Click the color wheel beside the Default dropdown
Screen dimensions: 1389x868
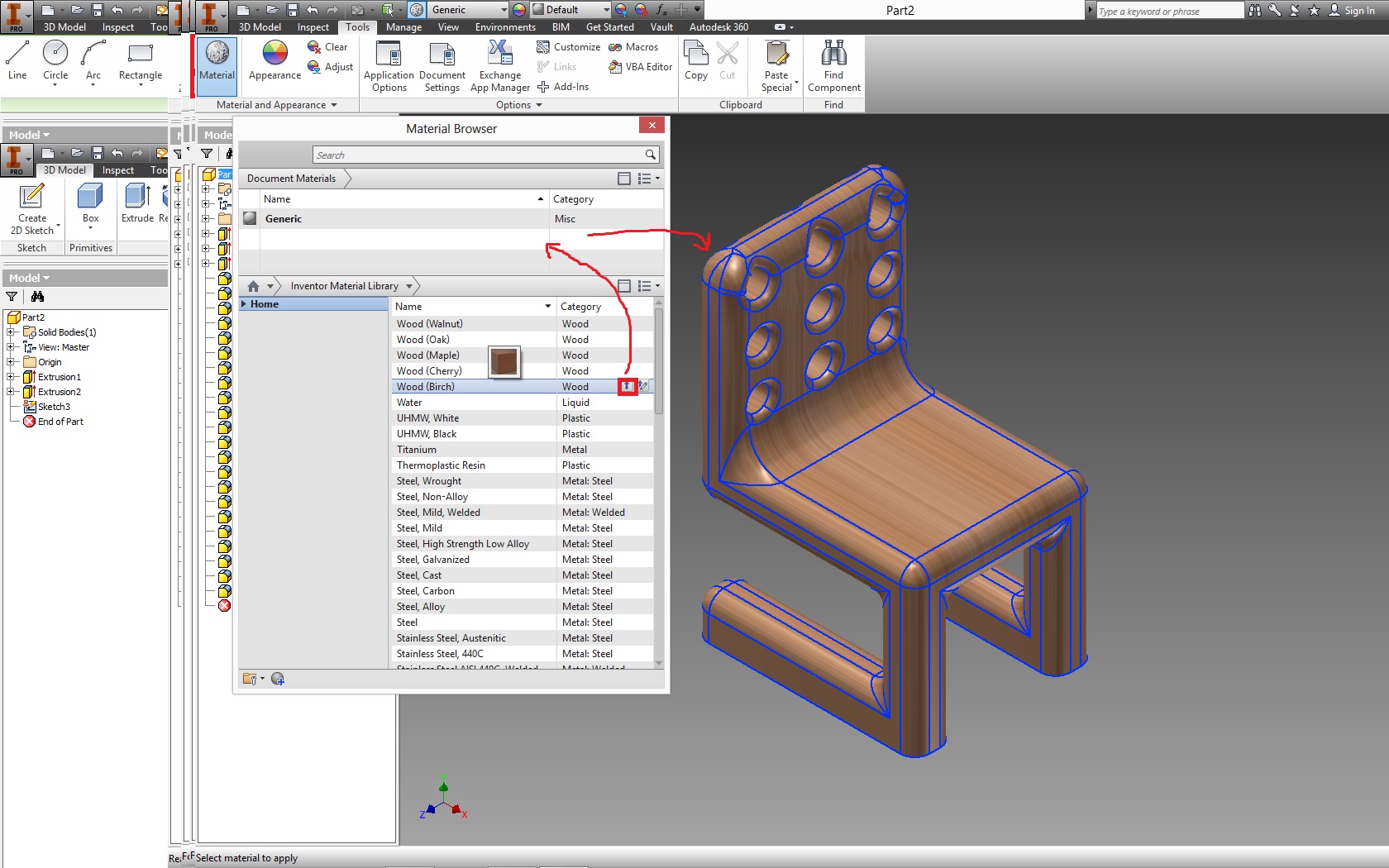(x=519, y=10)
